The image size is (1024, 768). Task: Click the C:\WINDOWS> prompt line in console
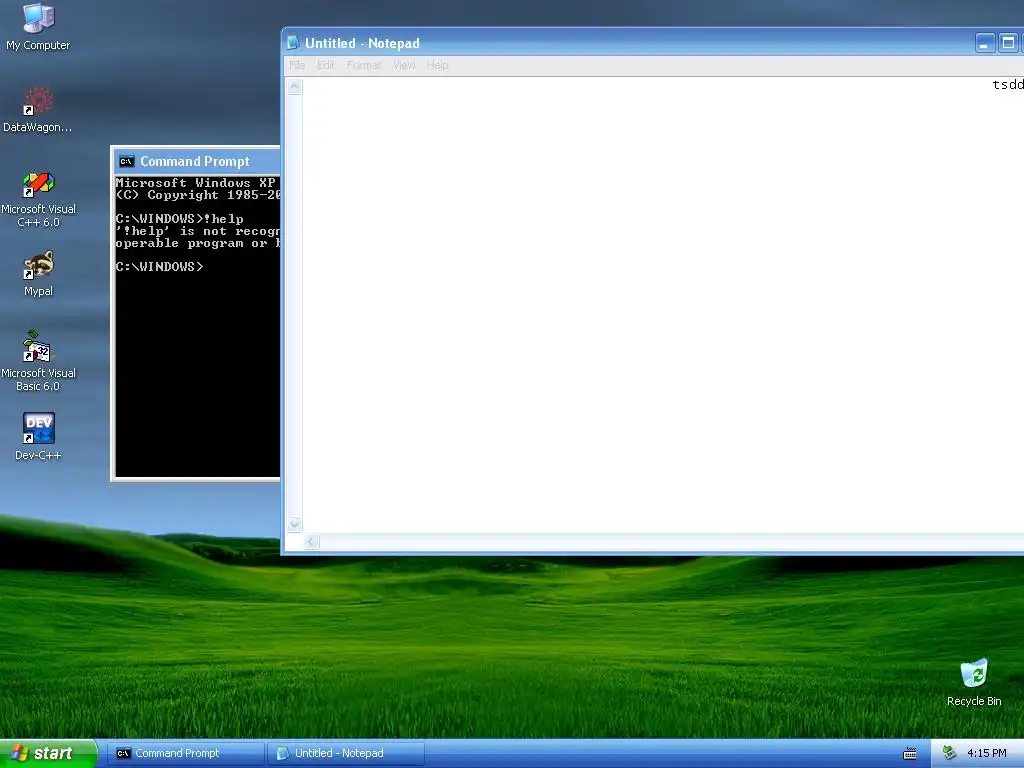tap(159, 267)
